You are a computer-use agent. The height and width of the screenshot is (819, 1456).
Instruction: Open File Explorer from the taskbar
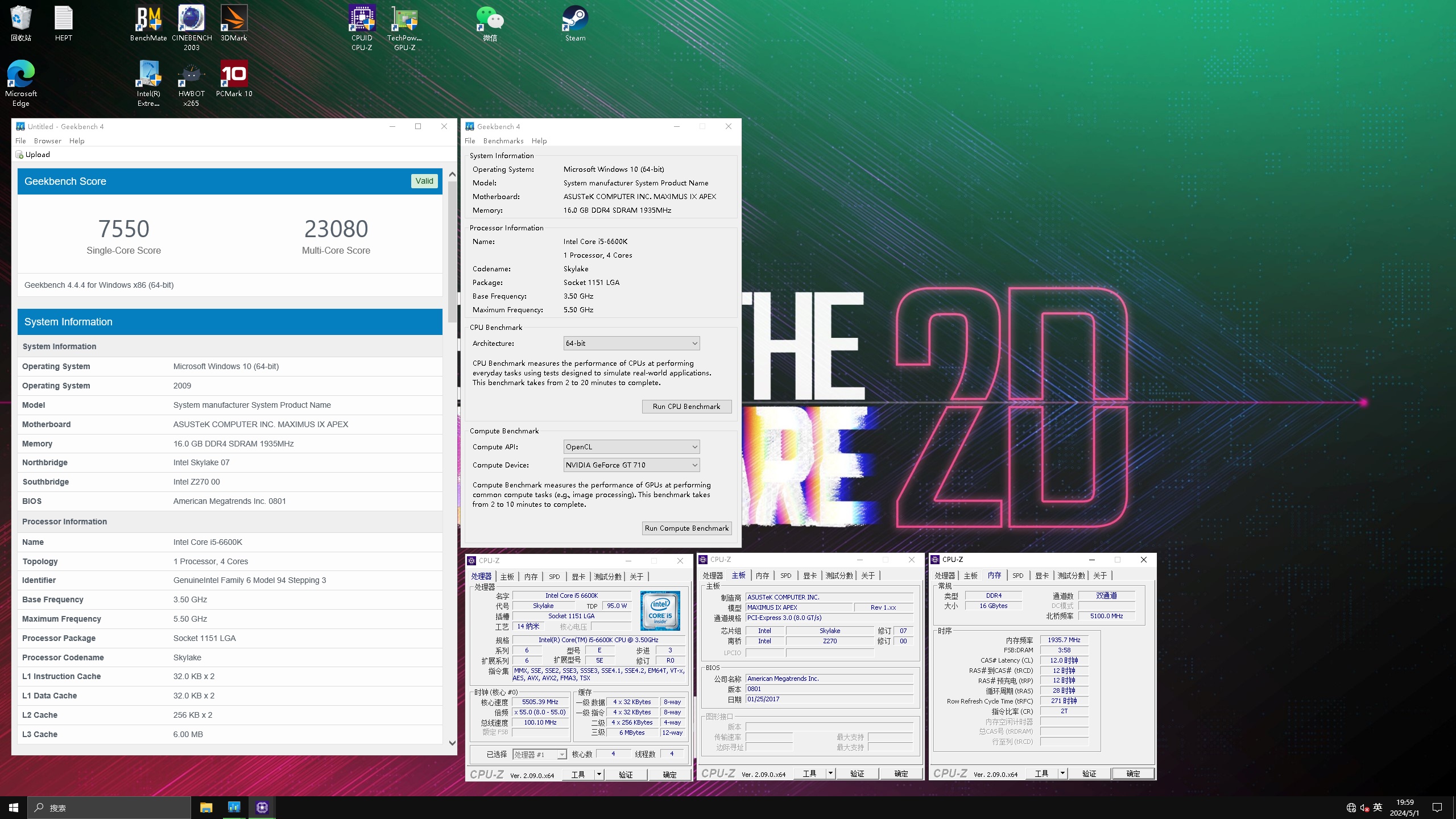[206, 808]
